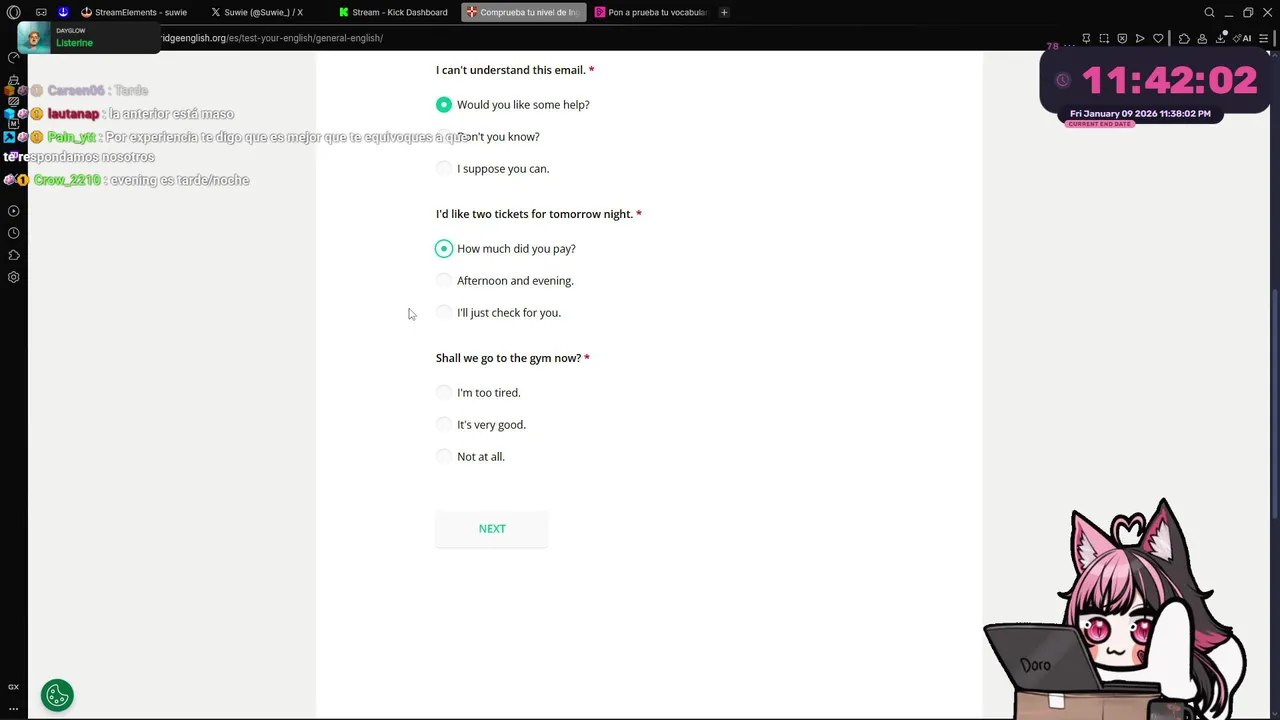Image resolution: width=1280 pixels, height=720 pixels.
Task: Open the sidebar settings gear icon
Action: click(x=13, y=277)
